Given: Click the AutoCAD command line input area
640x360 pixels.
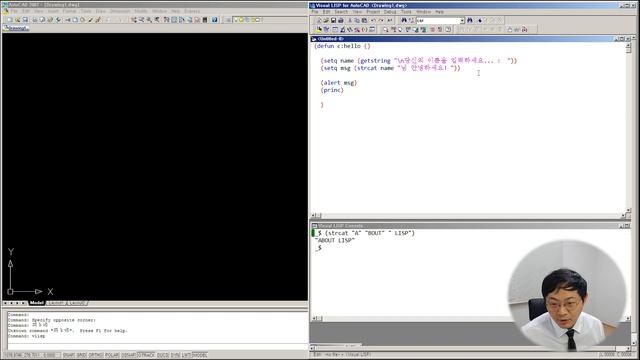Looking at the screenshot, I should pos(157,346).
